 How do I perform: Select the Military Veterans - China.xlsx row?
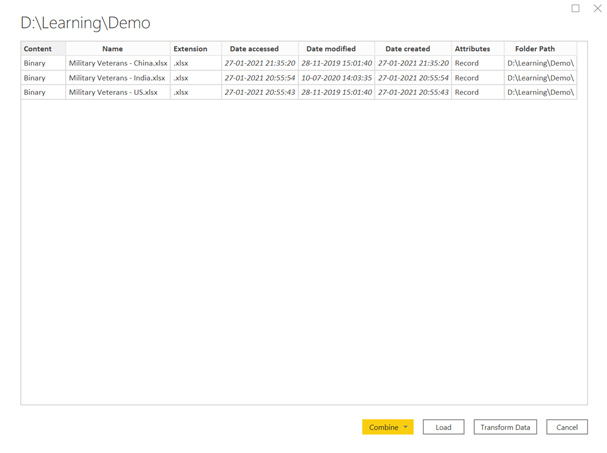point(116,63)
